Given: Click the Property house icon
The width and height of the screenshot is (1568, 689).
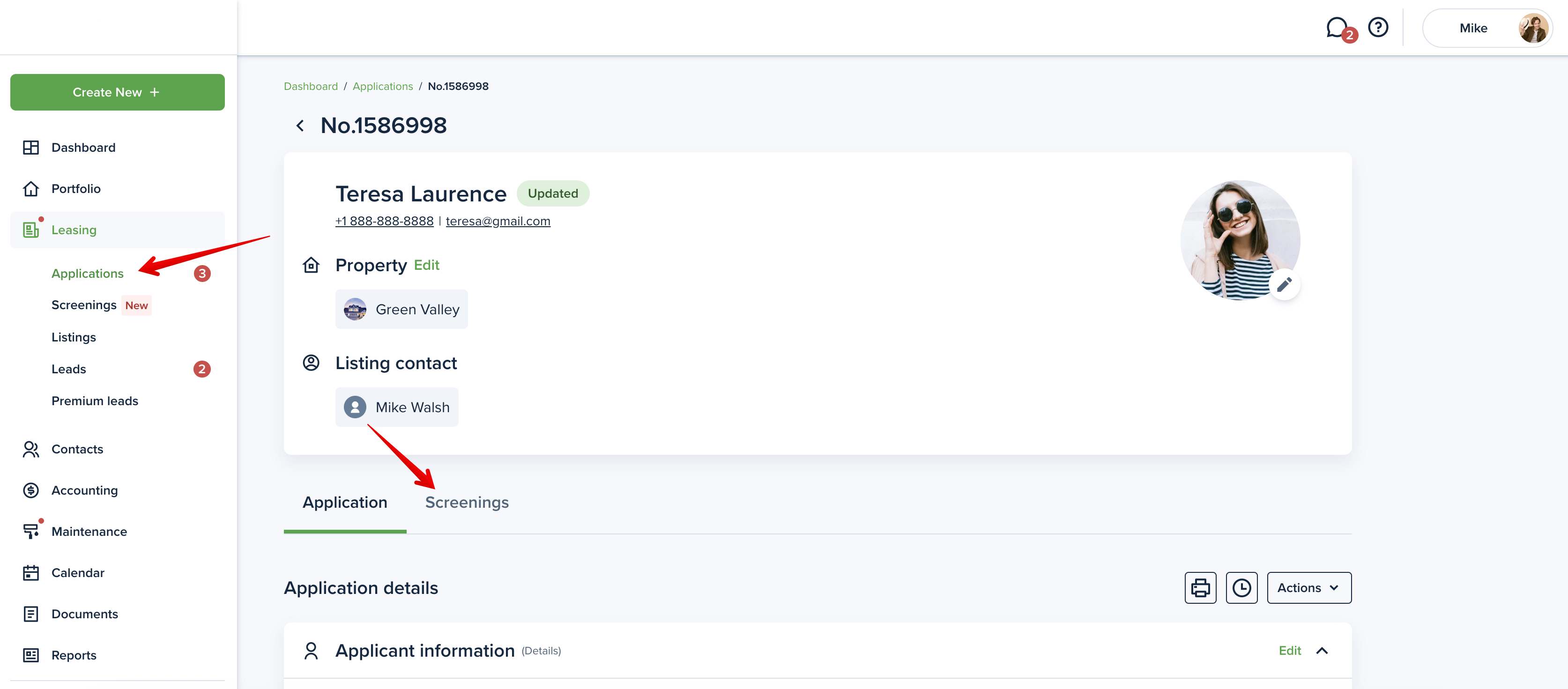Looking at the screenshot, I should tap(311, 265).
